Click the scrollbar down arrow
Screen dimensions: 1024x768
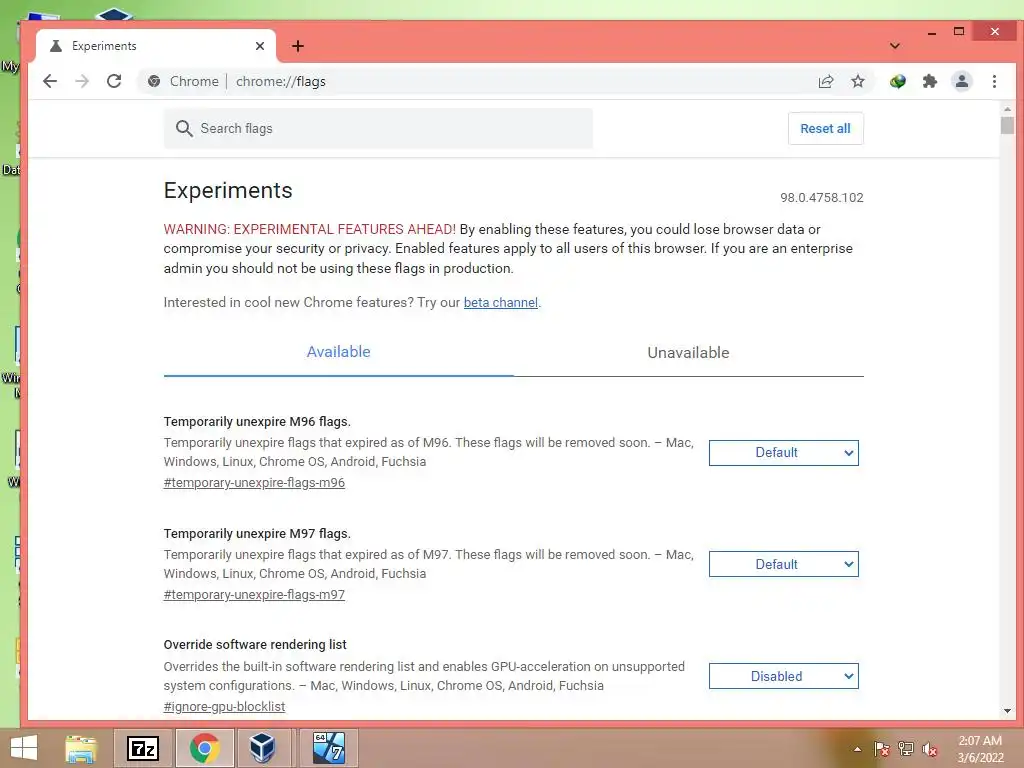coord(1007,711)
